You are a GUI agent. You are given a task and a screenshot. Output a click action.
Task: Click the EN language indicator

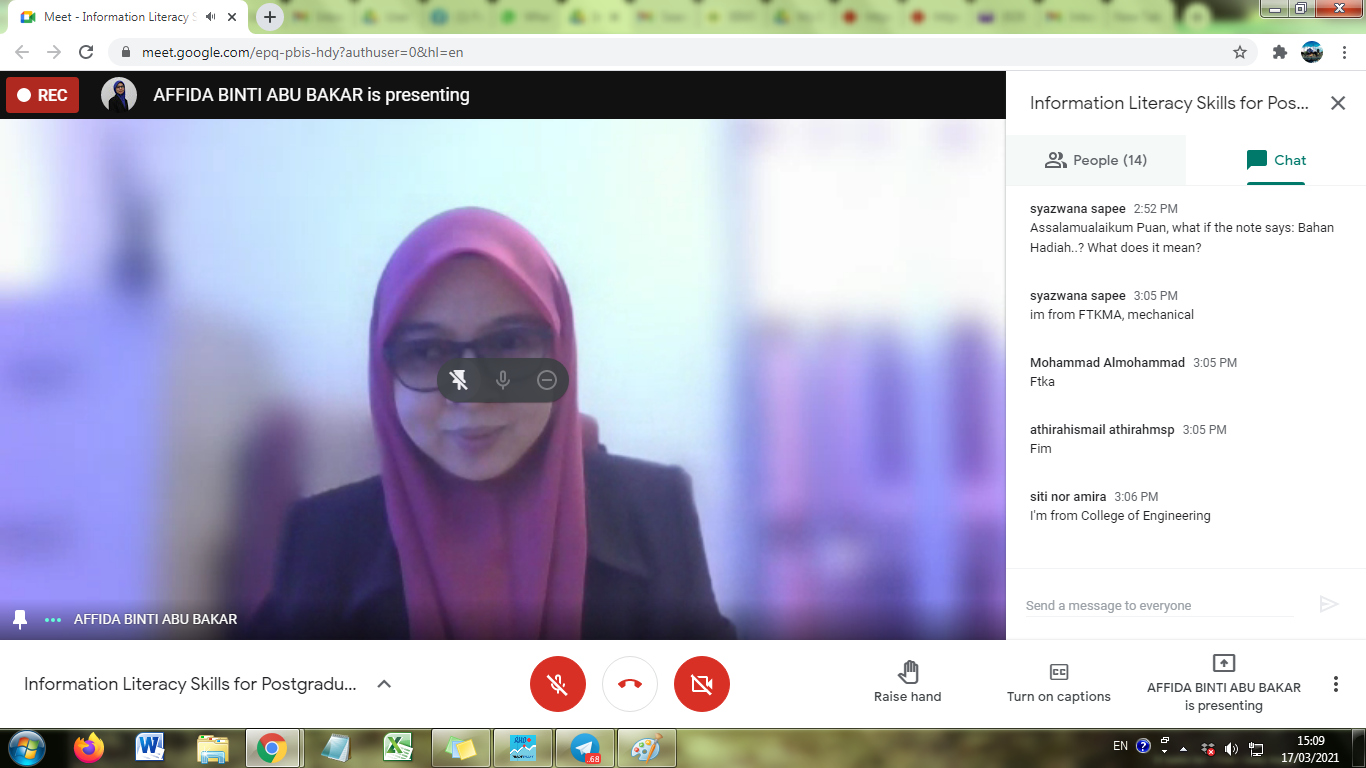point(1120,746)
